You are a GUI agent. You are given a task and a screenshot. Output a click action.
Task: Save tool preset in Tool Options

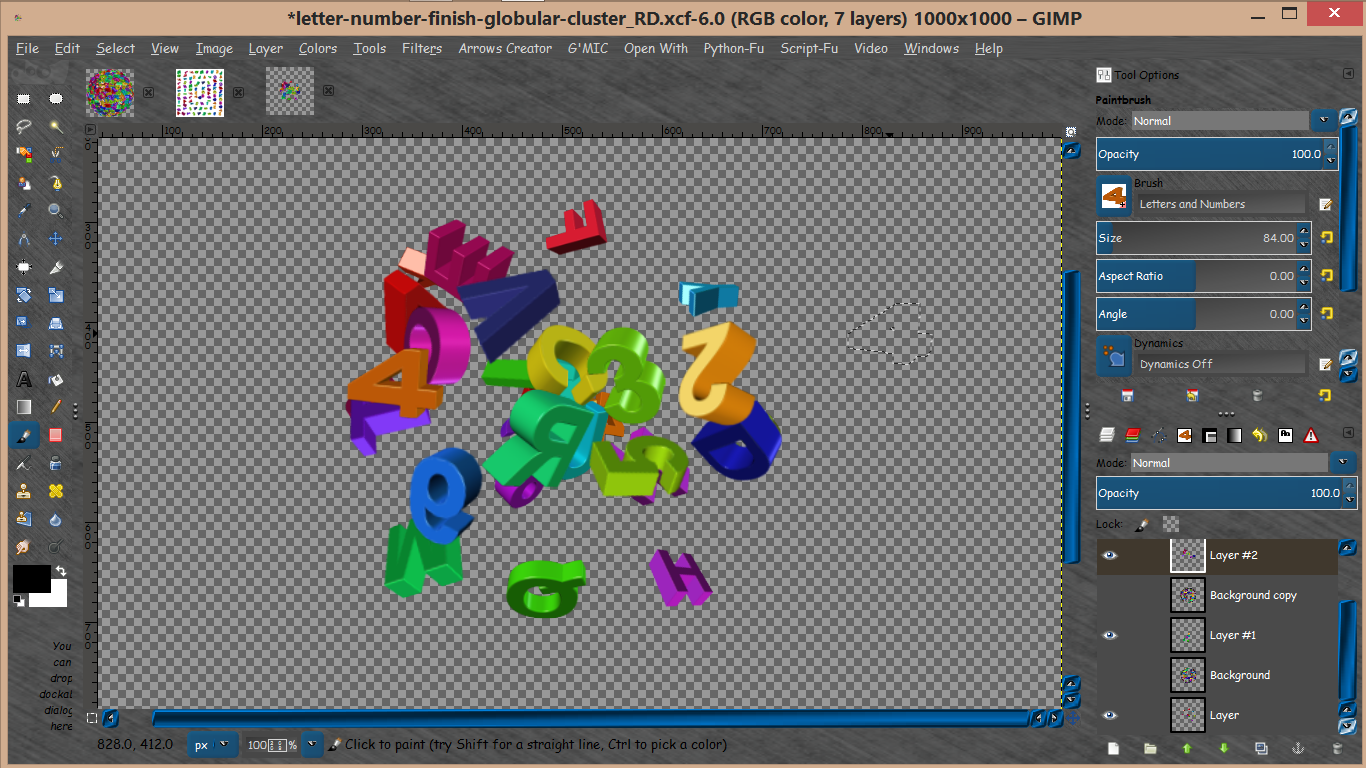click(1127, 396)
